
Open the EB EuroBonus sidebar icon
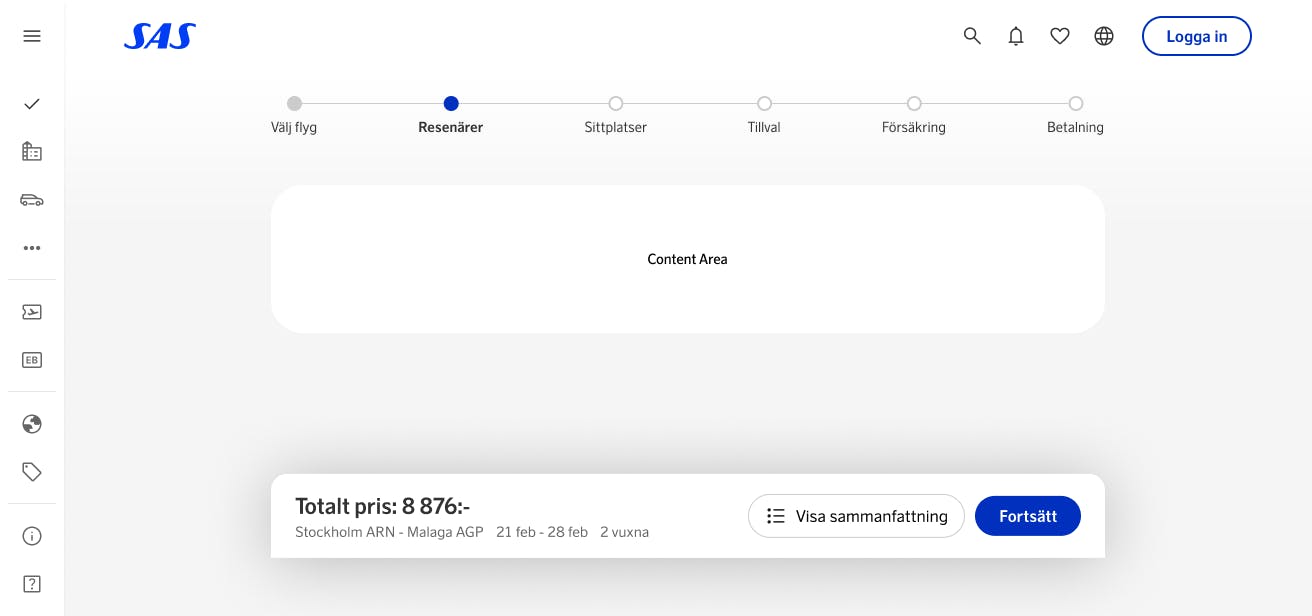[x=32, y=360]
